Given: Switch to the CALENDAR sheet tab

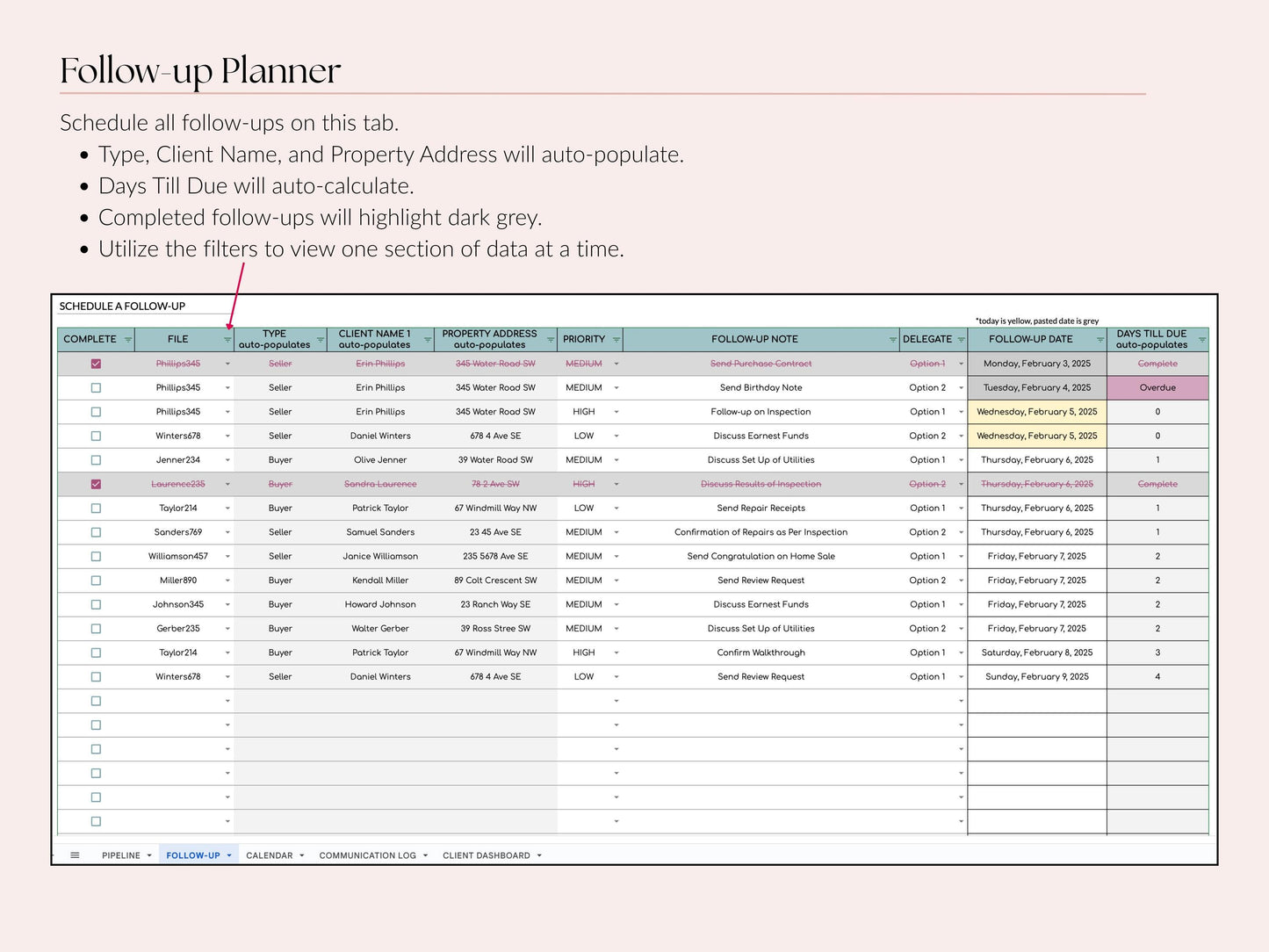Looking at the screenshot, I should [270, 855].
